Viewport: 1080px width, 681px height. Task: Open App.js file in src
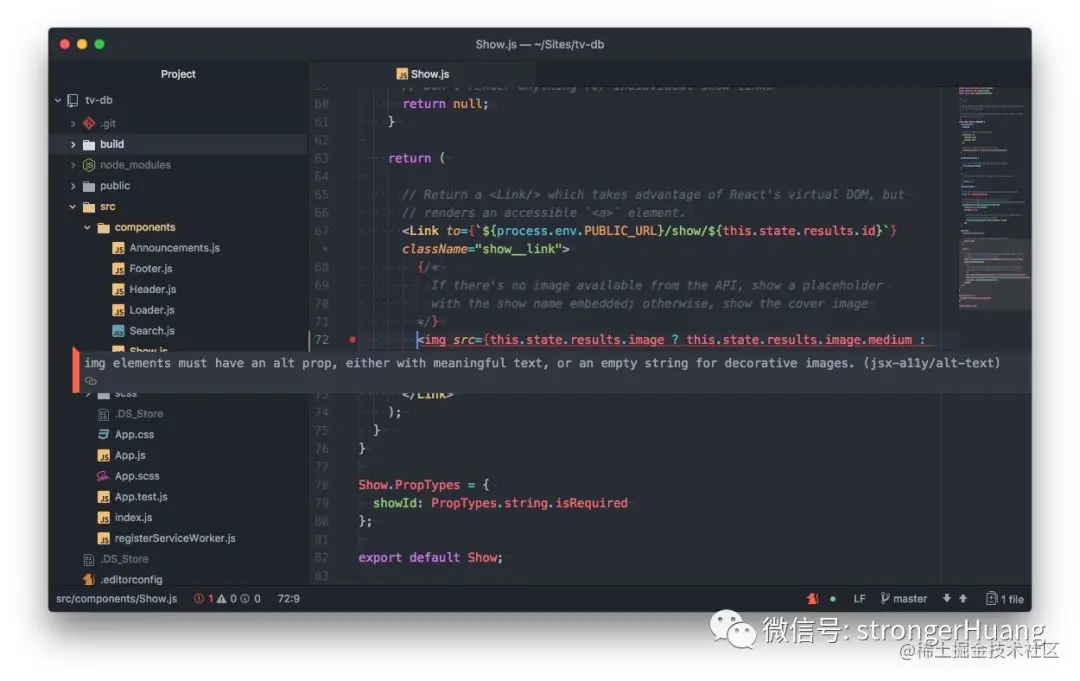pos(130,455)
